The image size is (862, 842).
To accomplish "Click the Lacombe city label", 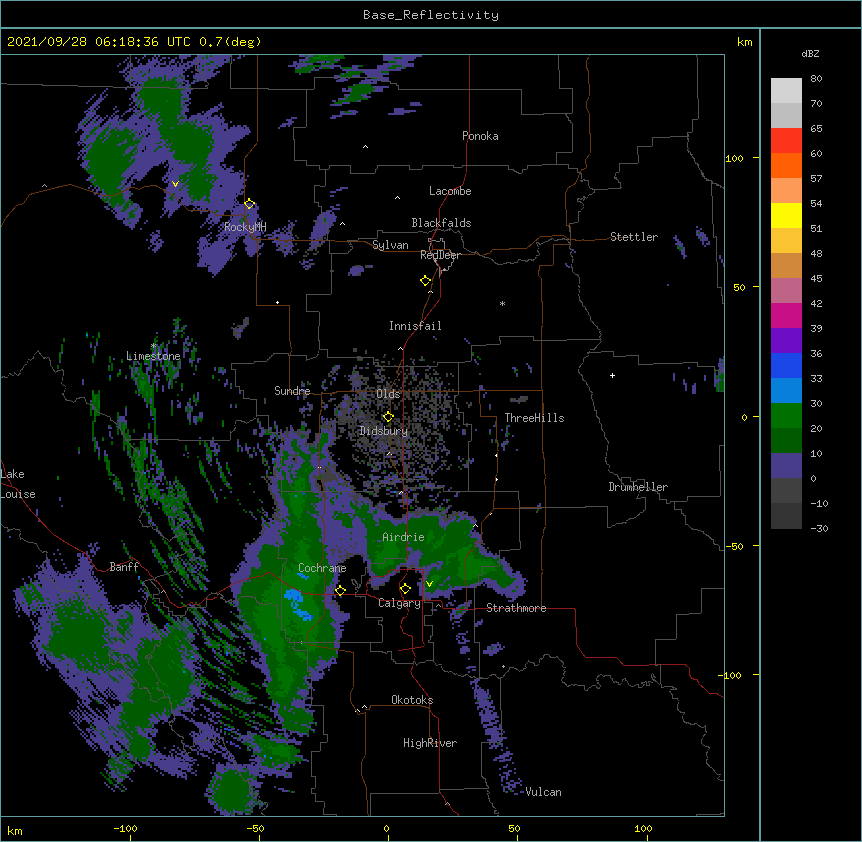I will tap(450, 191).
